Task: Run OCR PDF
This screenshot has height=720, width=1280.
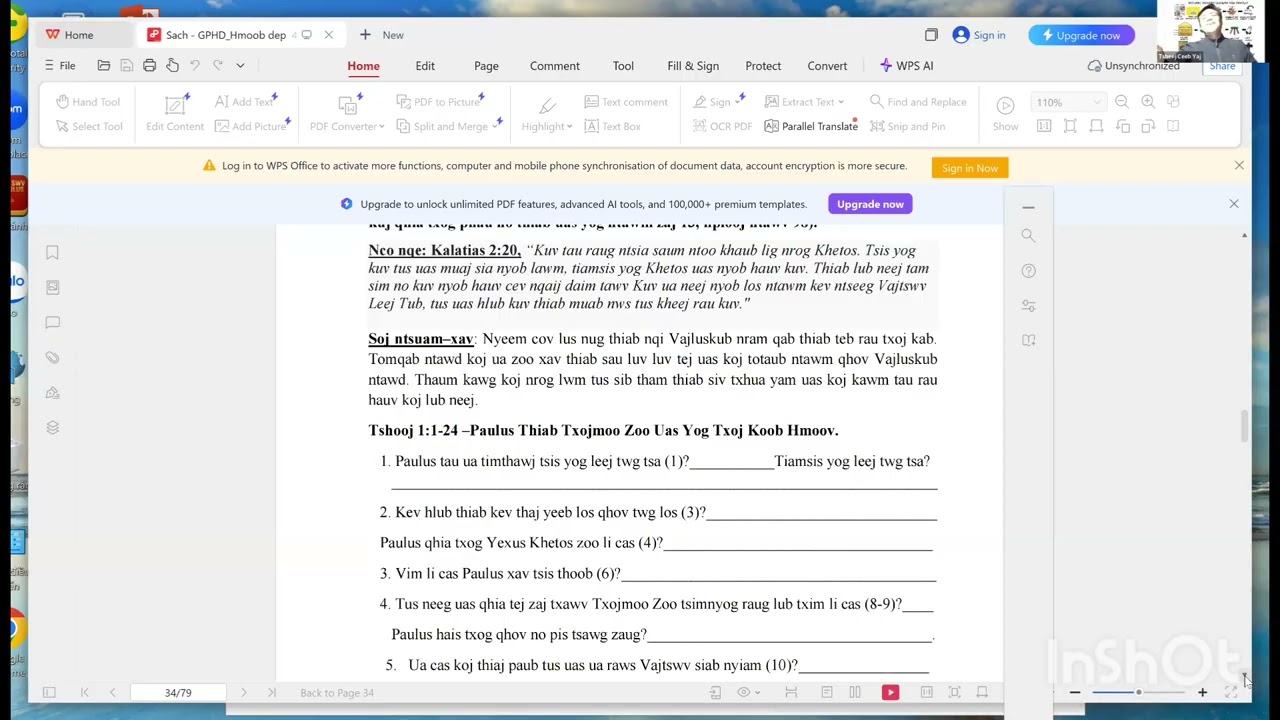Action: [722, 126]
